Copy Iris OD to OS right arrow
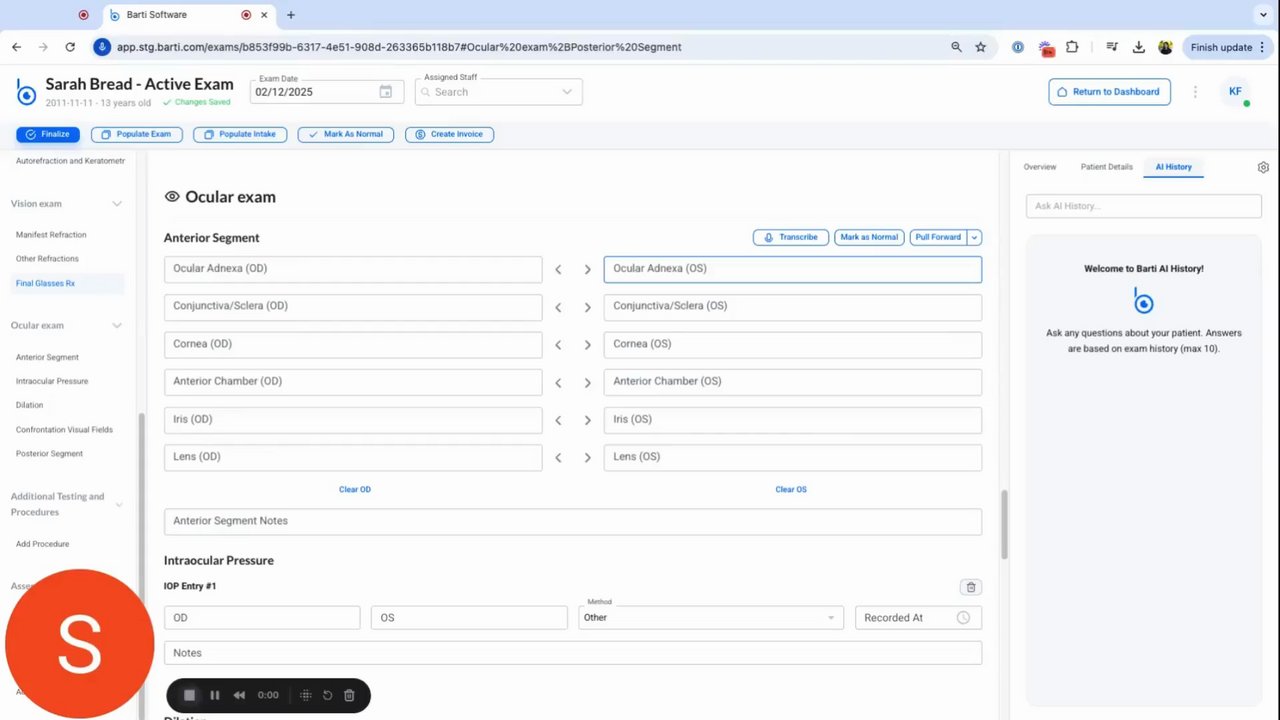 [x=588, y=420]
